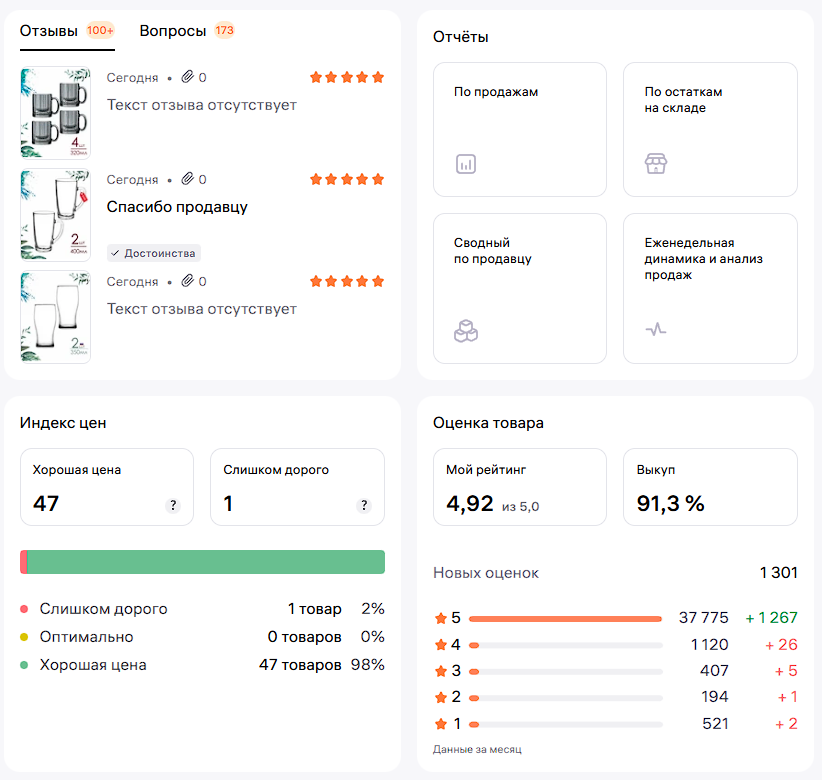Image resolution: width=822 pixels, height=780 pixels.
Task: Open the Сводный по продавцу report
Action: [x=519, y=288]
